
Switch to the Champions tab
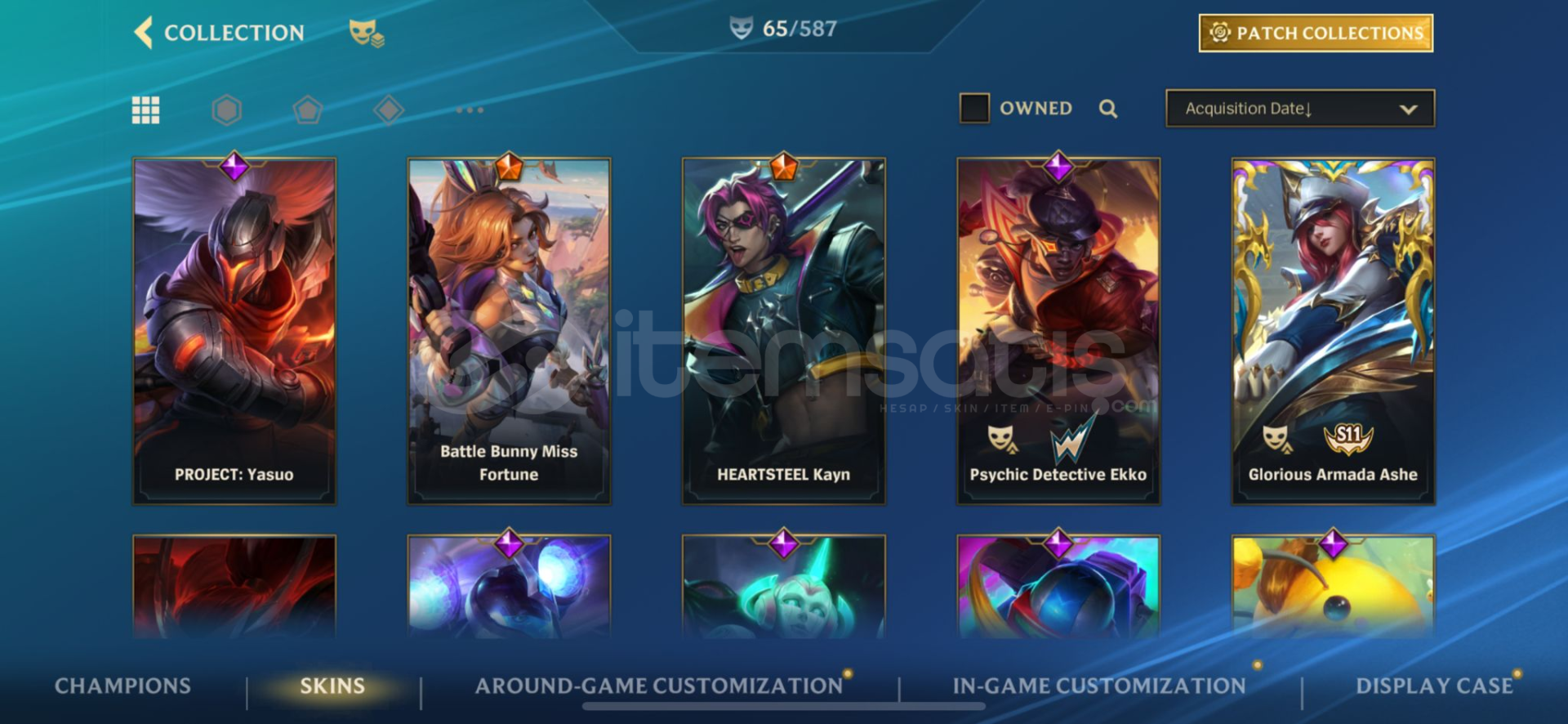click(122, 686)
